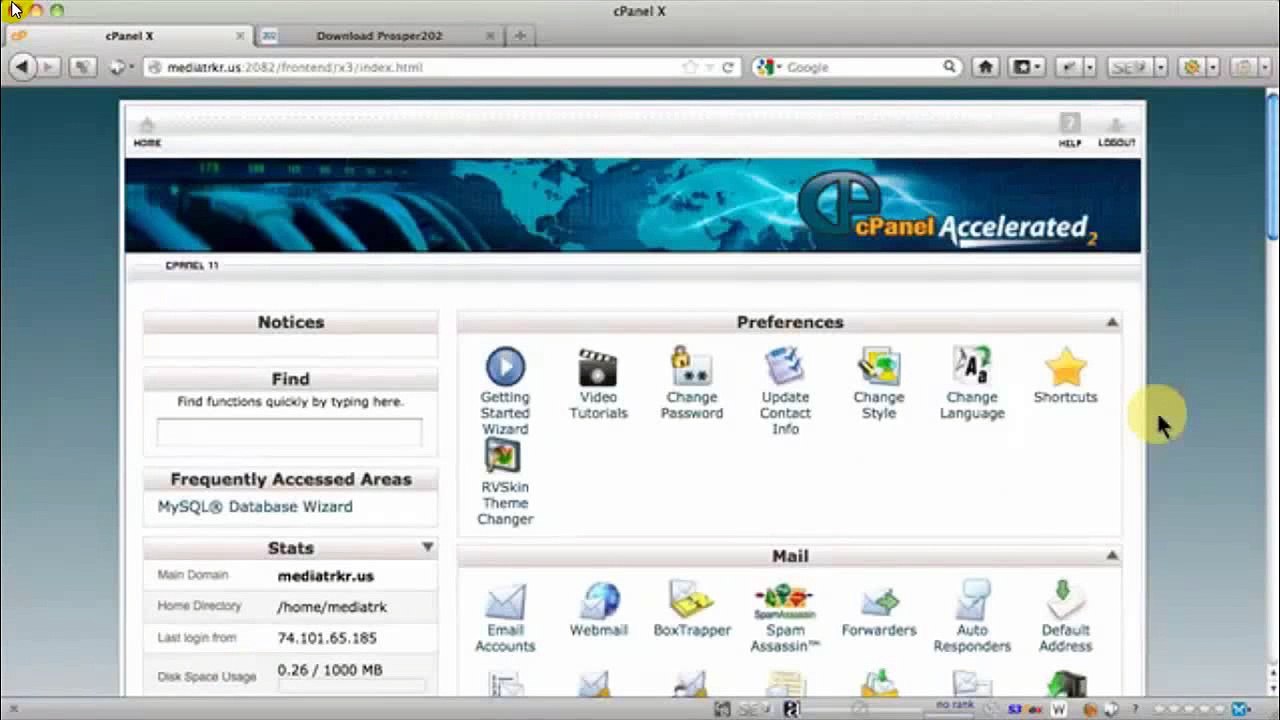Close the cPanel X tab
Image resolution: width=1280 pixels, height=720 pixels.
[x=240, y=36]
